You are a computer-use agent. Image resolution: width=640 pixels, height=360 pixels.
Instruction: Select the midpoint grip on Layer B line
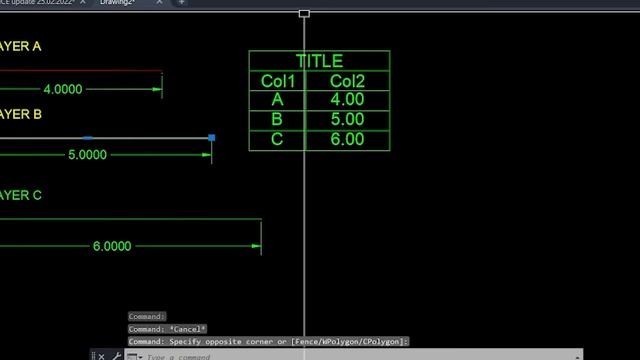tap(88, 138)
